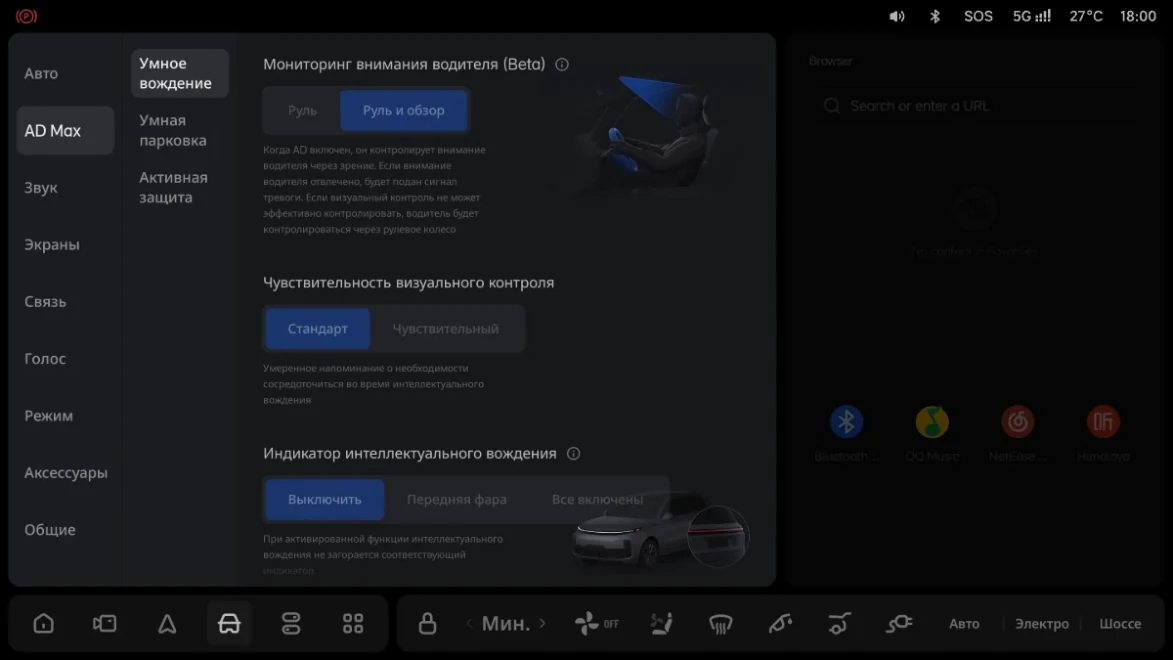The height and width of the screenshot is (660, 1173).
Task: Switch to 'Умное вождение' sub-tab
Action: (x=180, y=73)
